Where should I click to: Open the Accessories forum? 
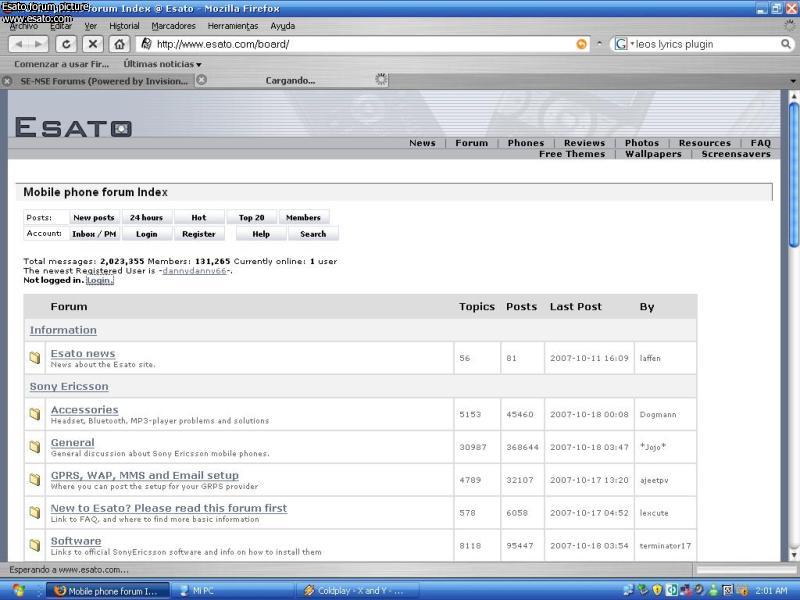tap(84, 409)
